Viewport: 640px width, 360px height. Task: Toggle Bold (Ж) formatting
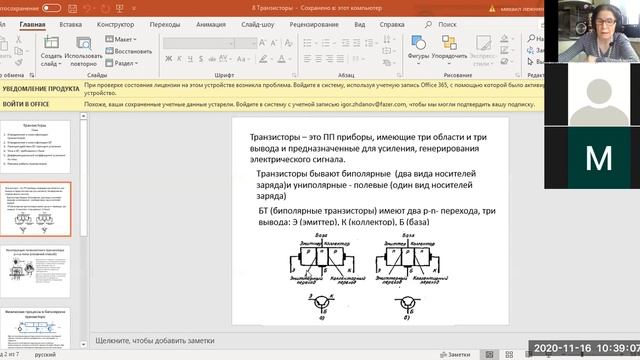pyautogui.click(x=169, y=59)
